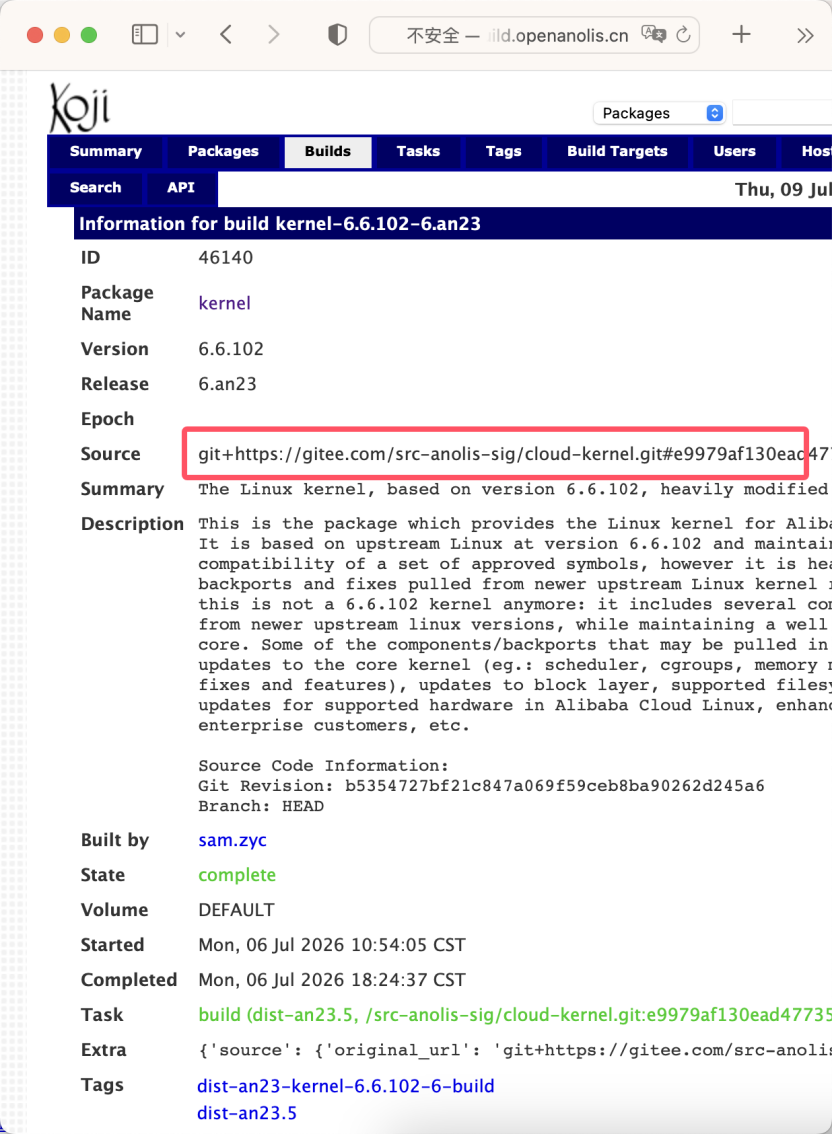Switch to the Tasks tab

pos(418,151)
